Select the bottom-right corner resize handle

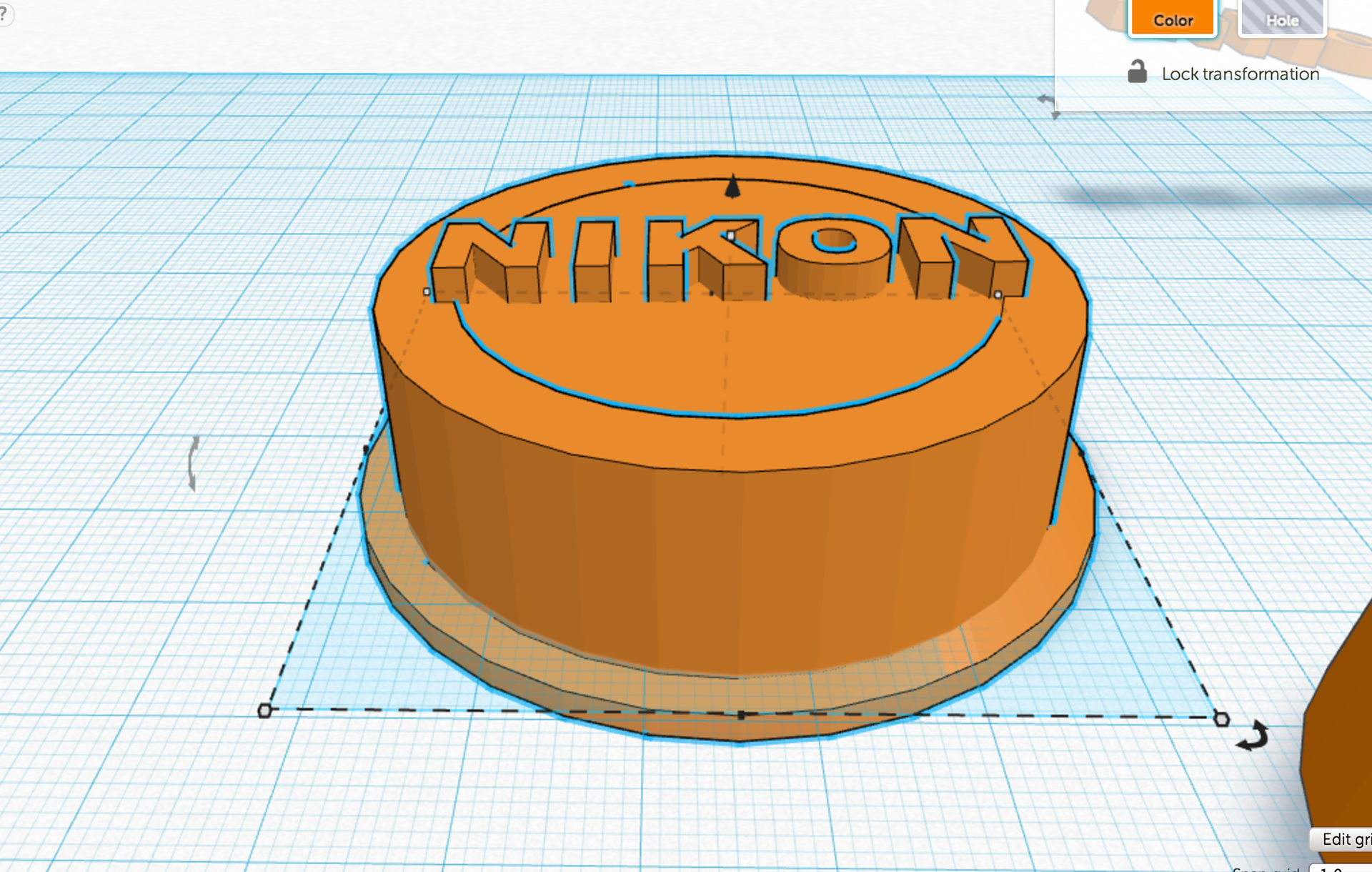[1222, 719]
